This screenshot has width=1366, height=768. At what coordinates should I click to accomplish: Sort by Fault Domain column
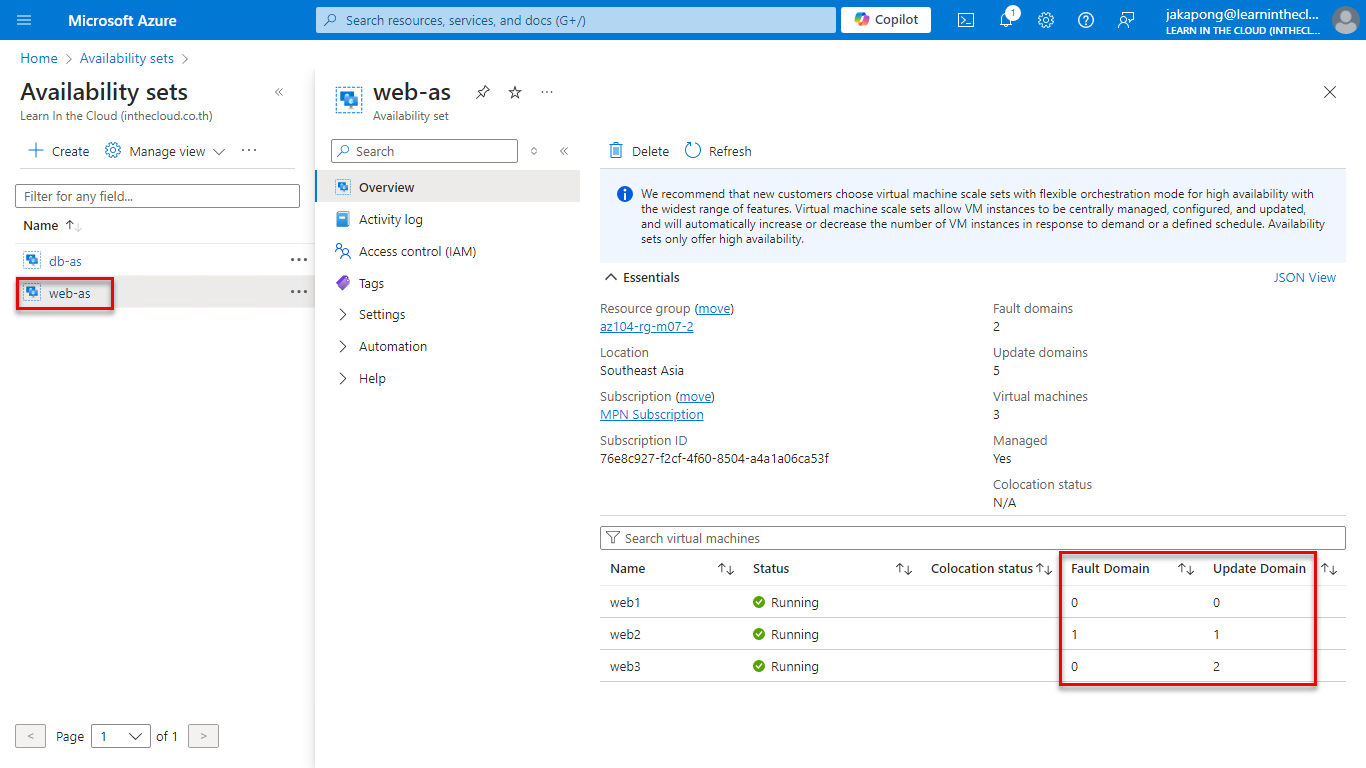point(1186,569)
